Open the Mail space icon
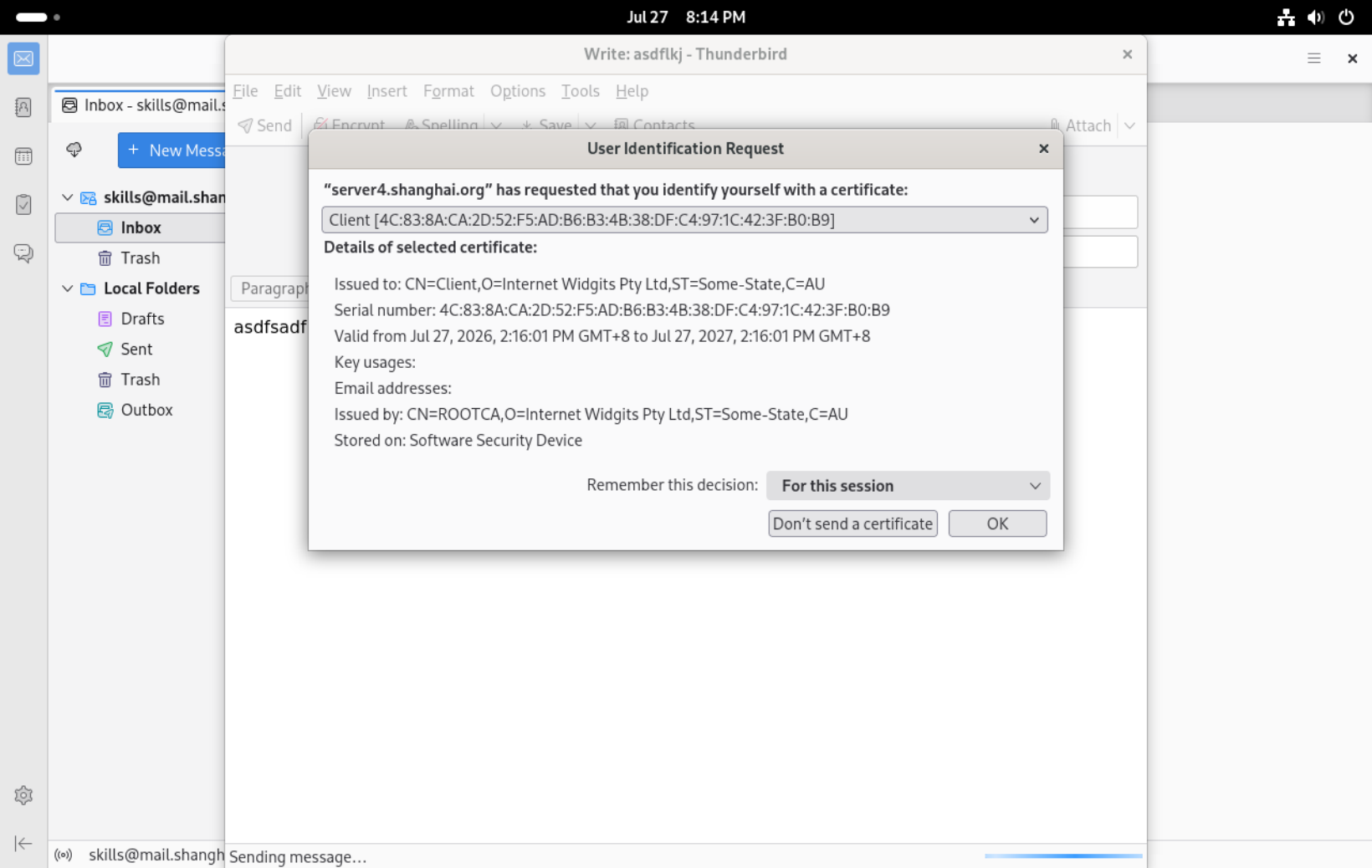Image resolution: width=1372 pixels, height=868 pixels. pyautogui.click(x=23, y=59)
